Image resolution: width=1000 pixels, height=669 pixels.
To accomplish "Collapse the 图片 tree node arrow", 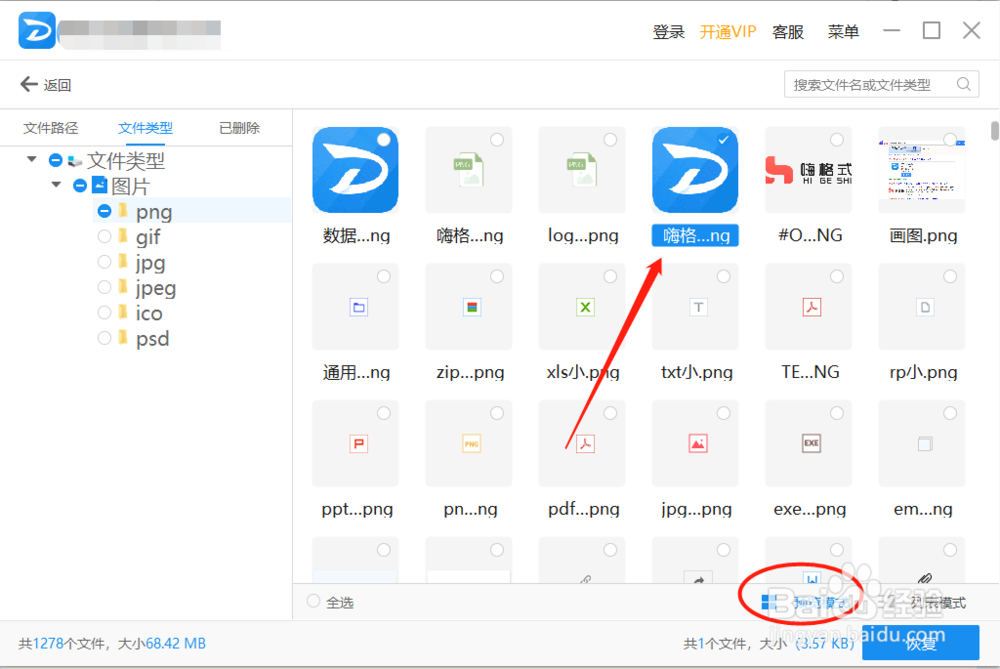I will 56,184.
